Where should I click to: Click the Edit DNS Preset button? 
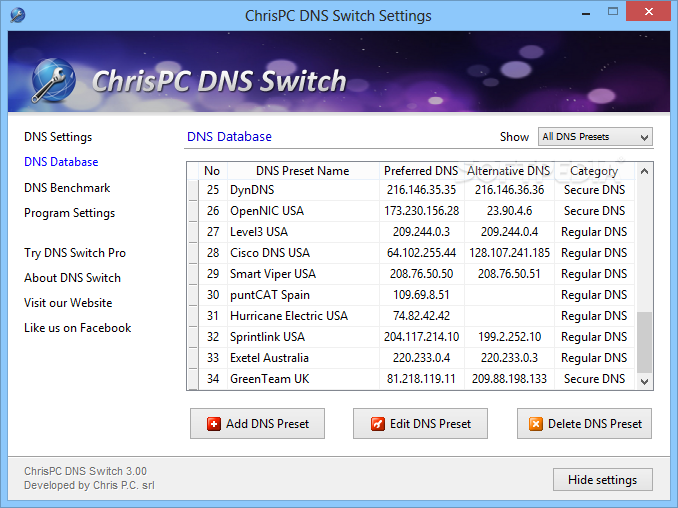coord(420,424)
